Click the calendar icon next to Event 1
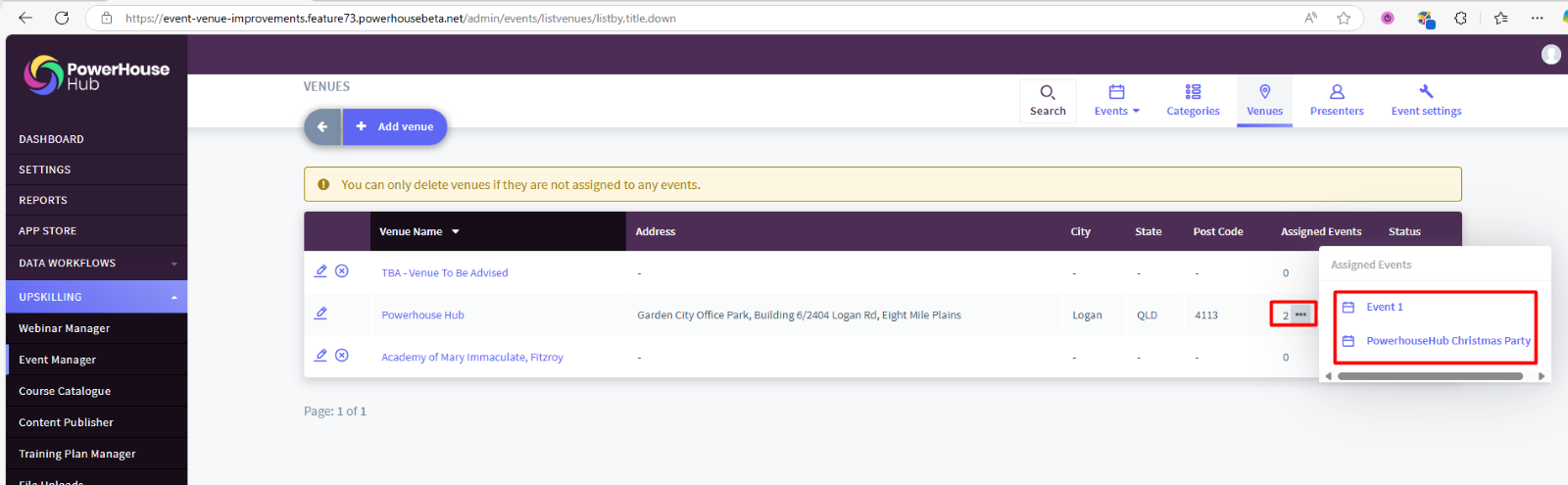 [x=1347, y=307]
